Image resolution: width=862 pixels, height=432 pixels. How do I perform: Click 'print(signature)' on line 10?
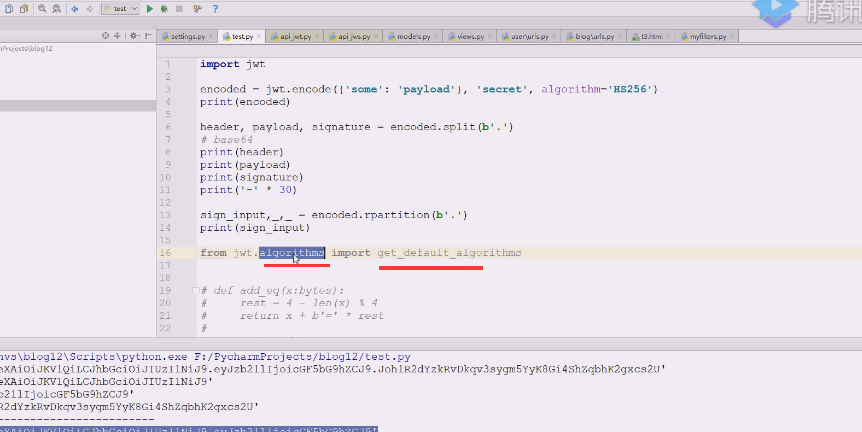252,177
